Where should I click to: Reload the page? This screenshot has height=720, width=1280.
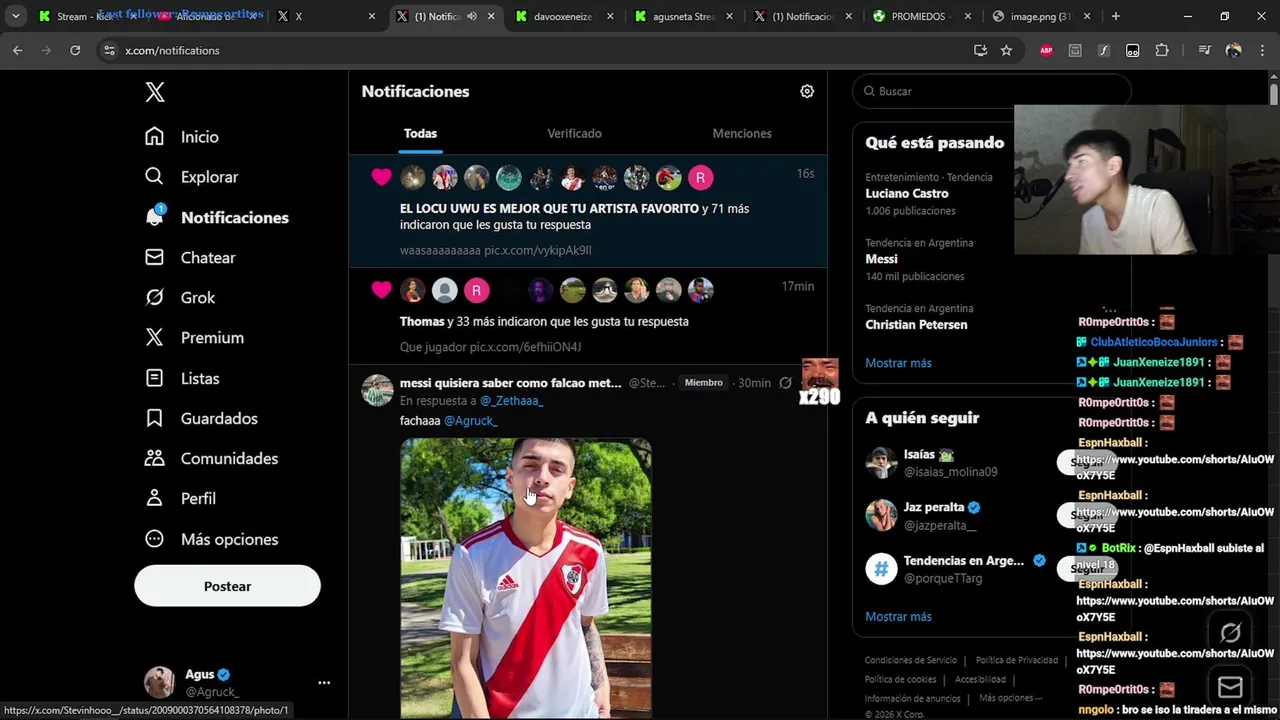pyautogui.click(x=75, y=50)
